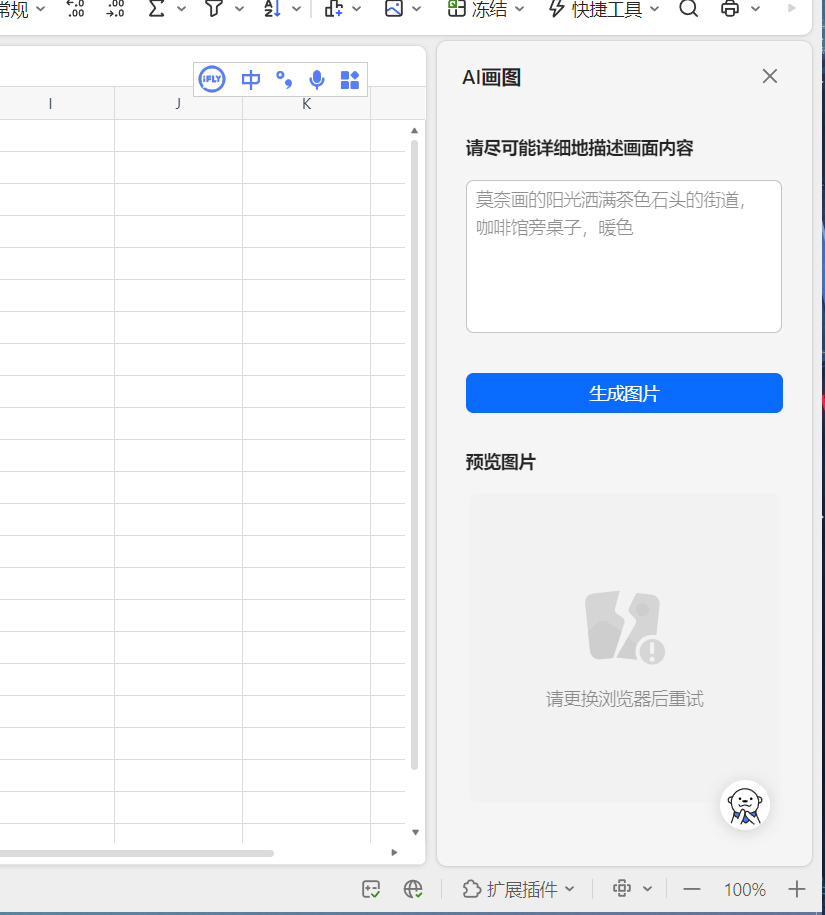
Task: Toggle the 中 Chinese input mode
Action: 251,79
